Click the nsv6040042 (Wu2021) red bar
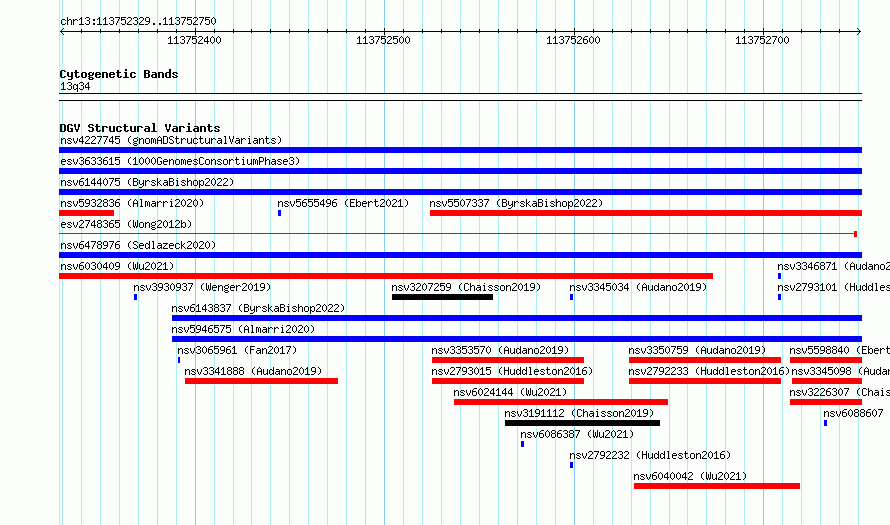Screen dimensions: 890x525 click(717, 486)
